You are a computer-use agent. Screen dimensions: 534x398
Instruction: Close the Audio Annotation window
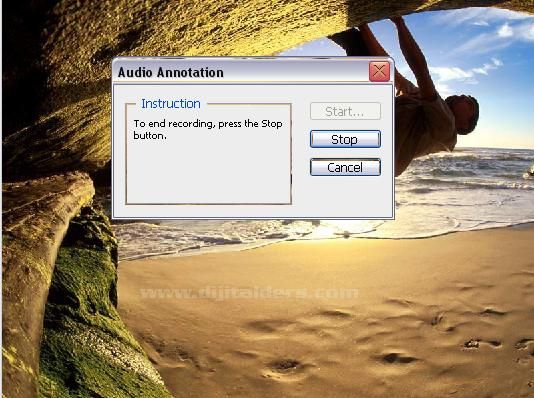tap(379, 72)
